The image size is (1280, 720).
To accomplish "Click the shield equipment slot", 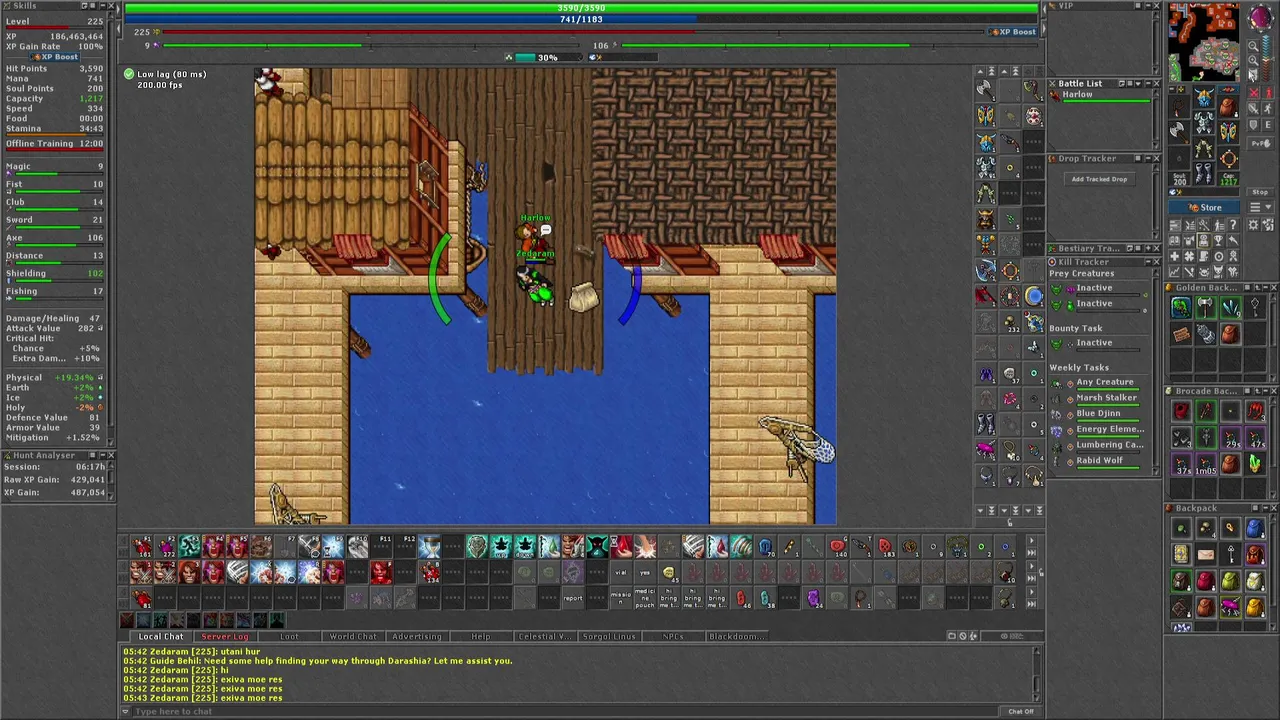I will 1229,132.
